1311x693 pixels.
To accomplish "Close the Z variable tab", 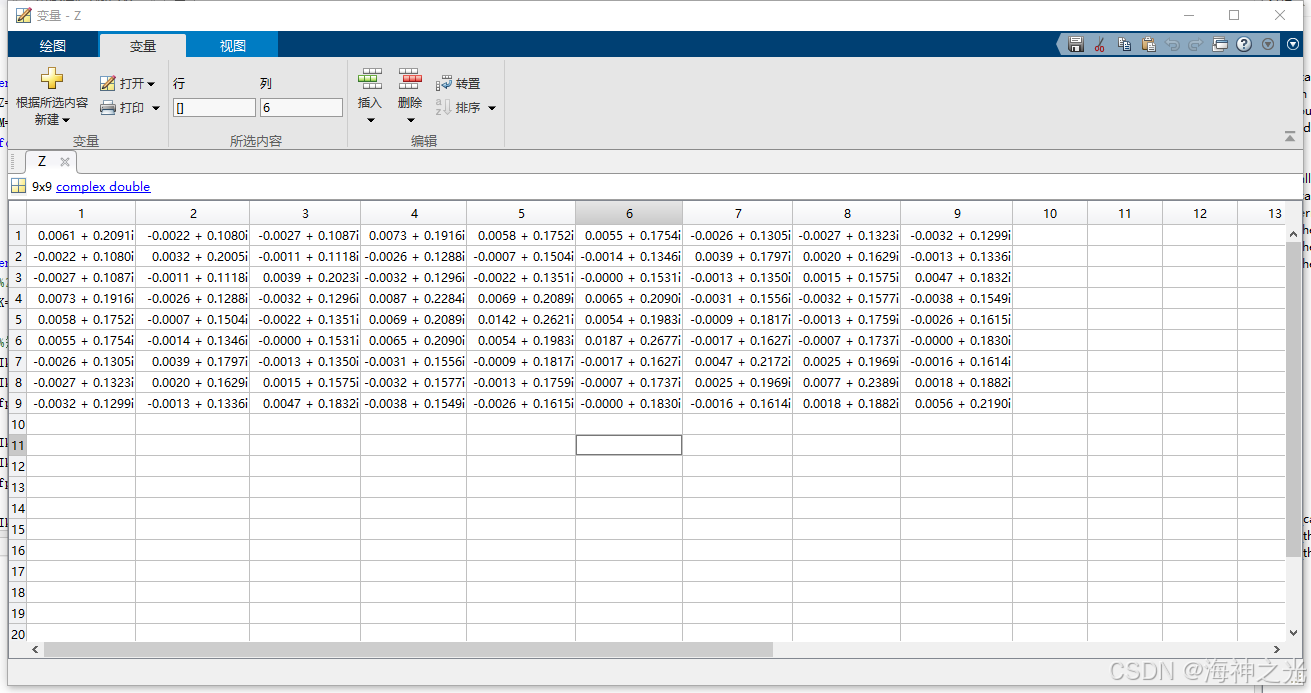I will (65, 162).
